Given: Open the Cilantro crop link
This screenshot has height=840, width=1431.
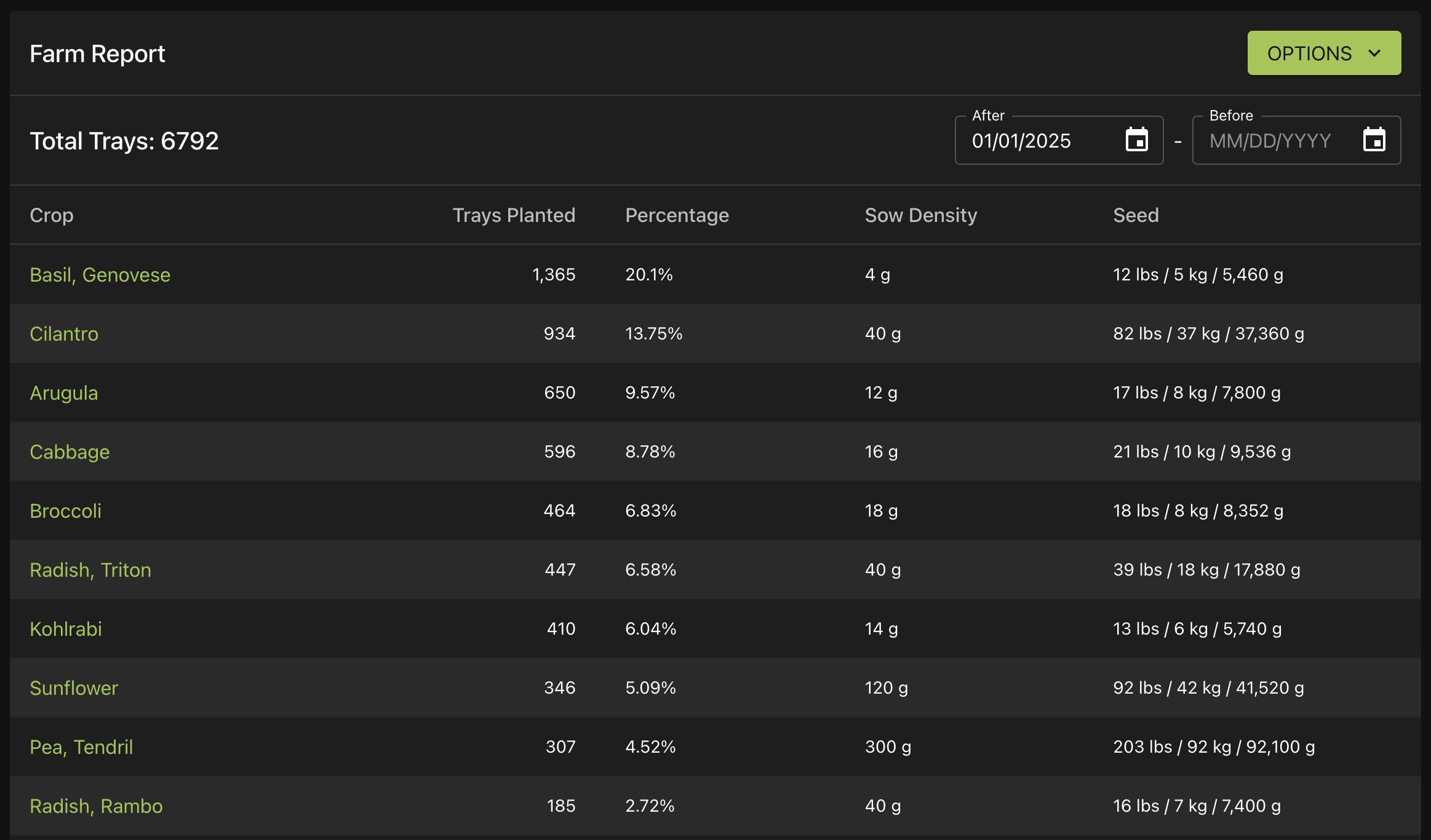Looking at the screenshot, I should tap(64, 333).
